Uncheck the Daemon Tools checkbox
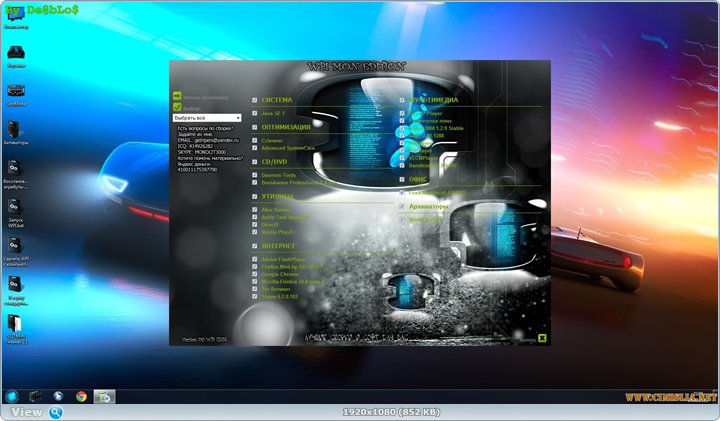The height and width of the screenshot is (421, 720). coord(255,175)
